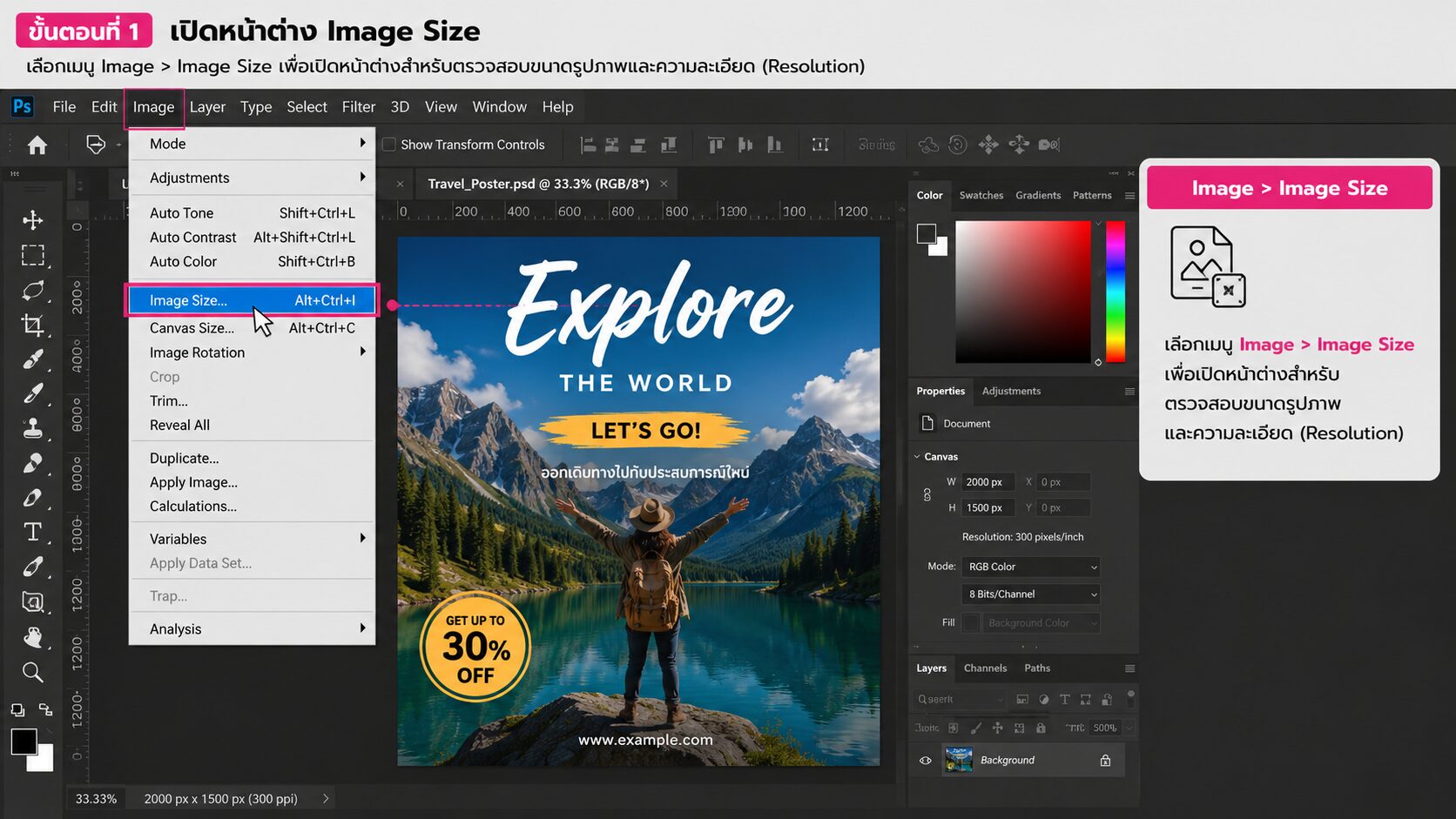
Task: Open the Analysis submenu
Action: click(253, 629)
